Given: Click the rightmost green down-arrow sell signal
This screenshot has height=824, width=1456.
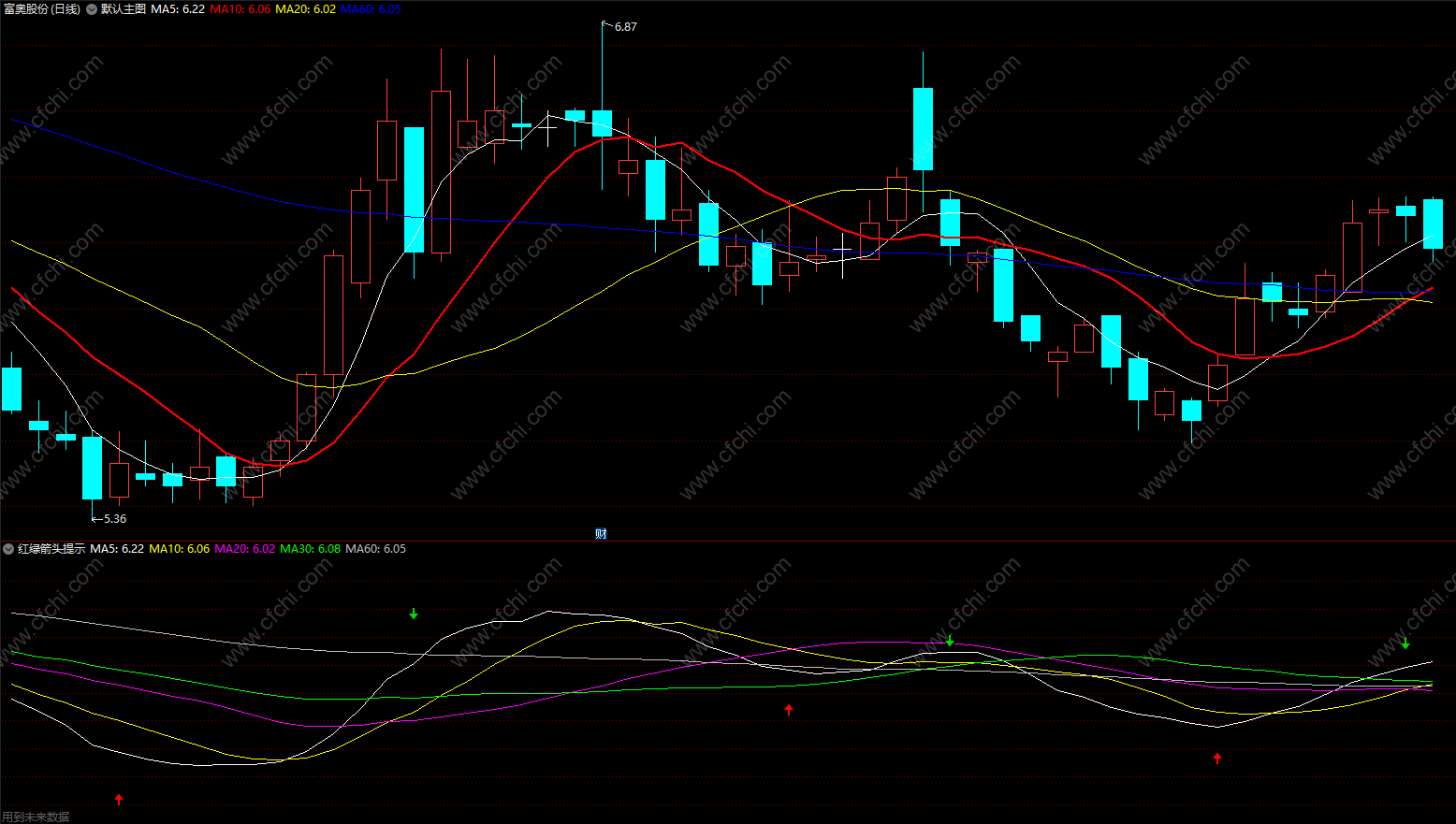Looking at the screenshot, I should 1405,643.
